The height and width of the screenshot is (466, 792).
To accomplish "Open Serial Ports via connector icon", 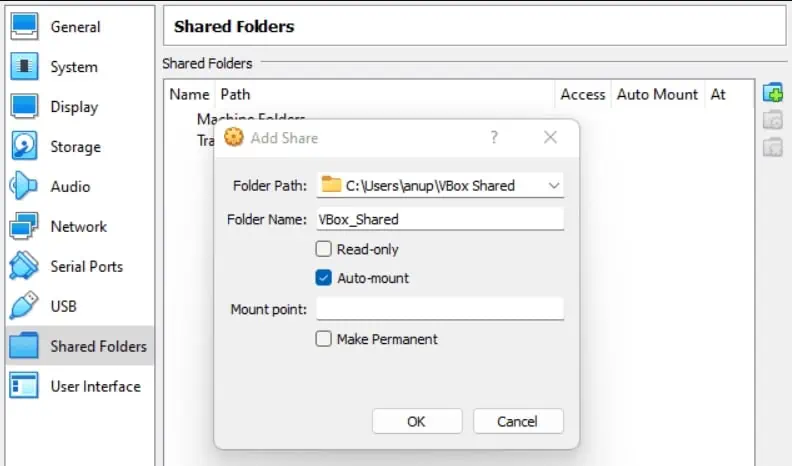I will (x=23, y=267).
